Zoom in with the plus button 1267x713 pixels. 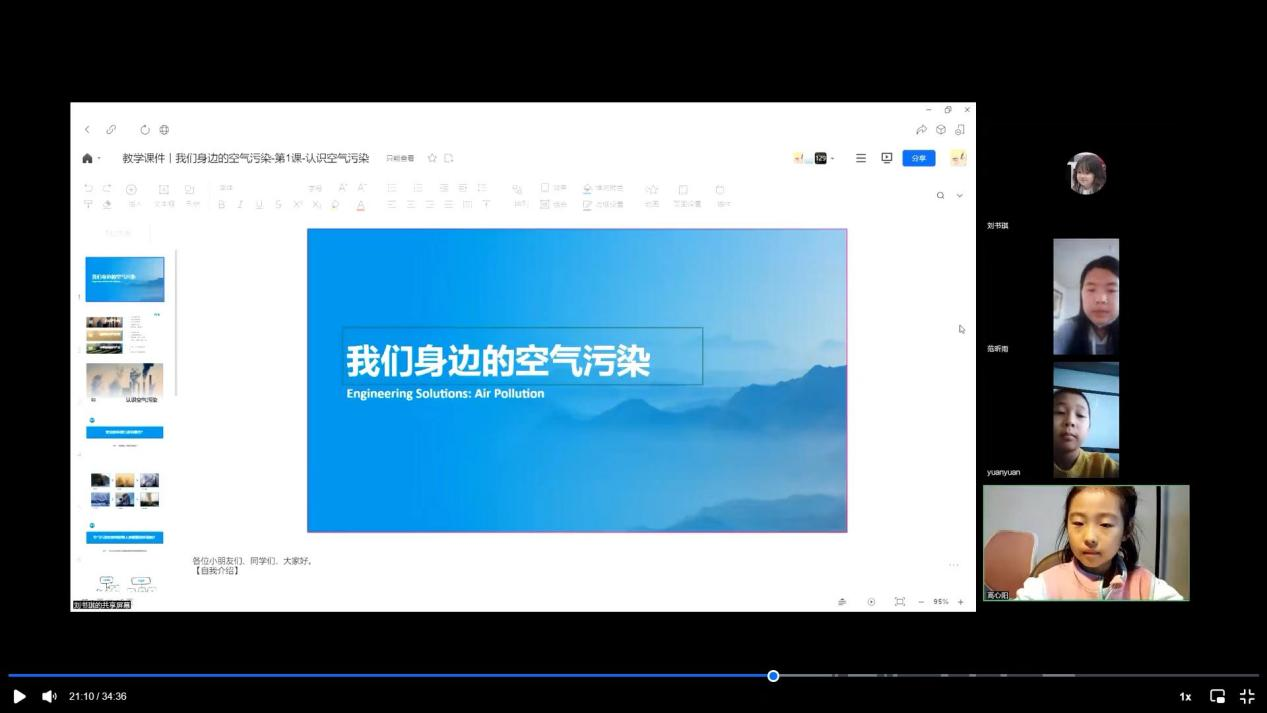[960, 602]
